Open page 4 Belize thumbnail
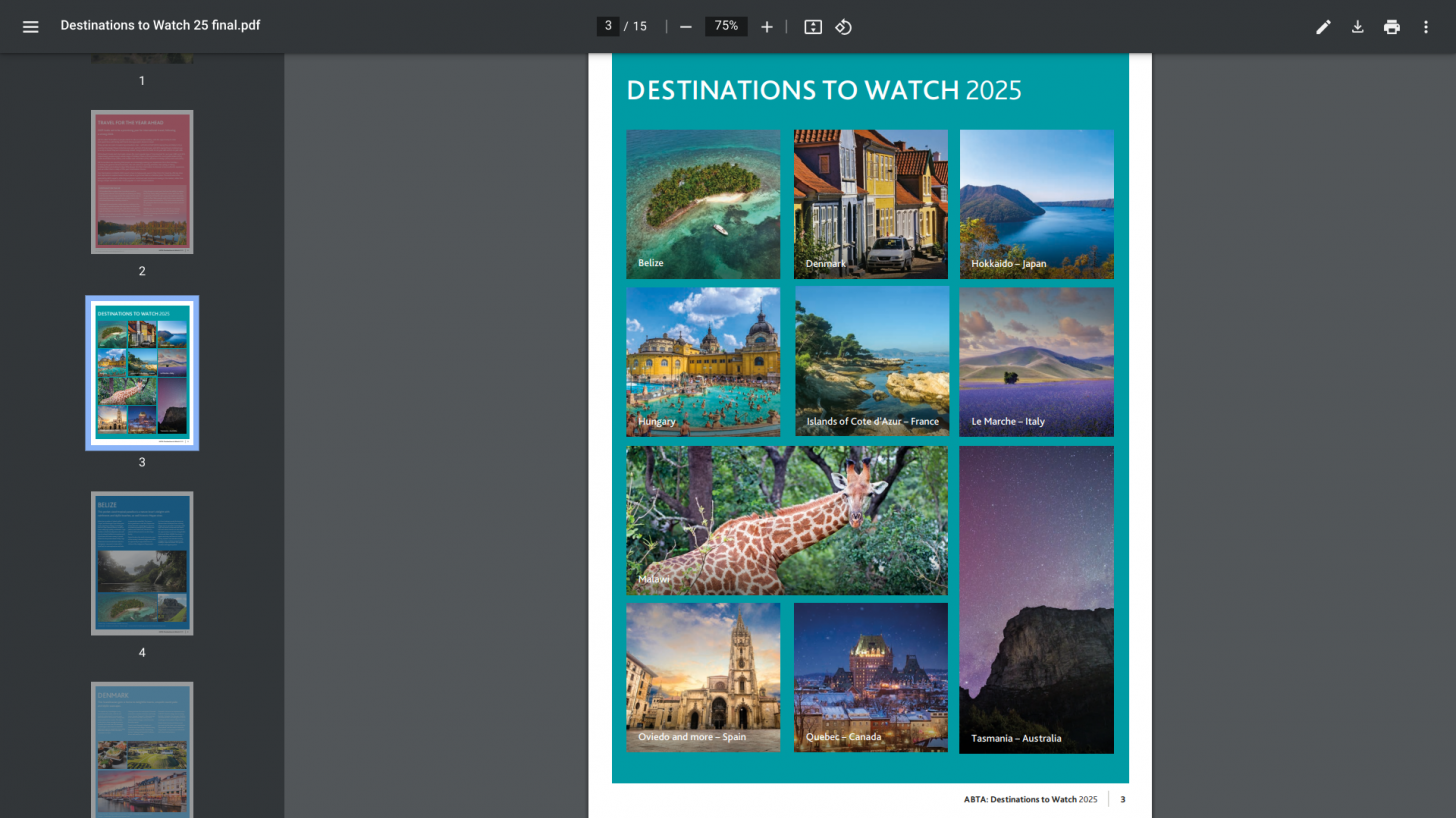The height and width of the screenshot is (818, 1456). (142, 563)
